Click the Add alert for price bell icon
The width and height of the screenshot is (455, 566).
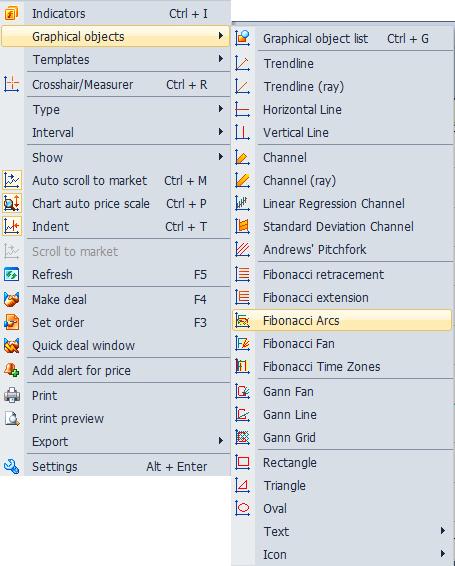[12, 370]
